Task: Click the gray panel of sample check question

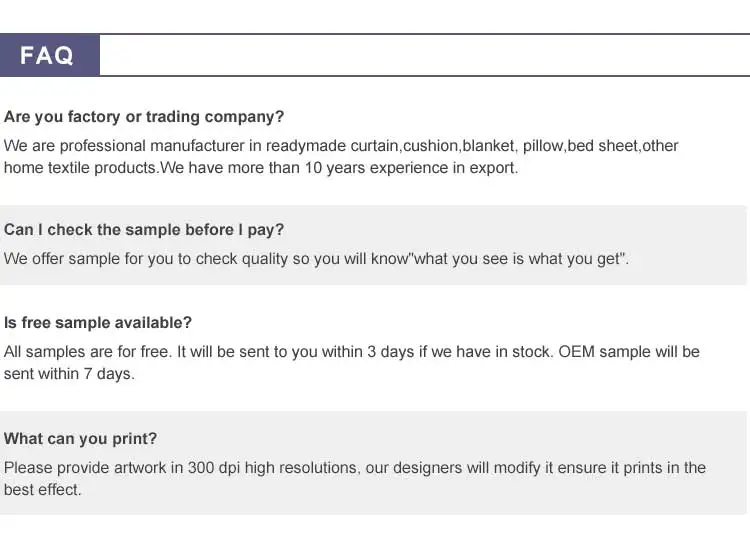Action: (x=373, y=245)
